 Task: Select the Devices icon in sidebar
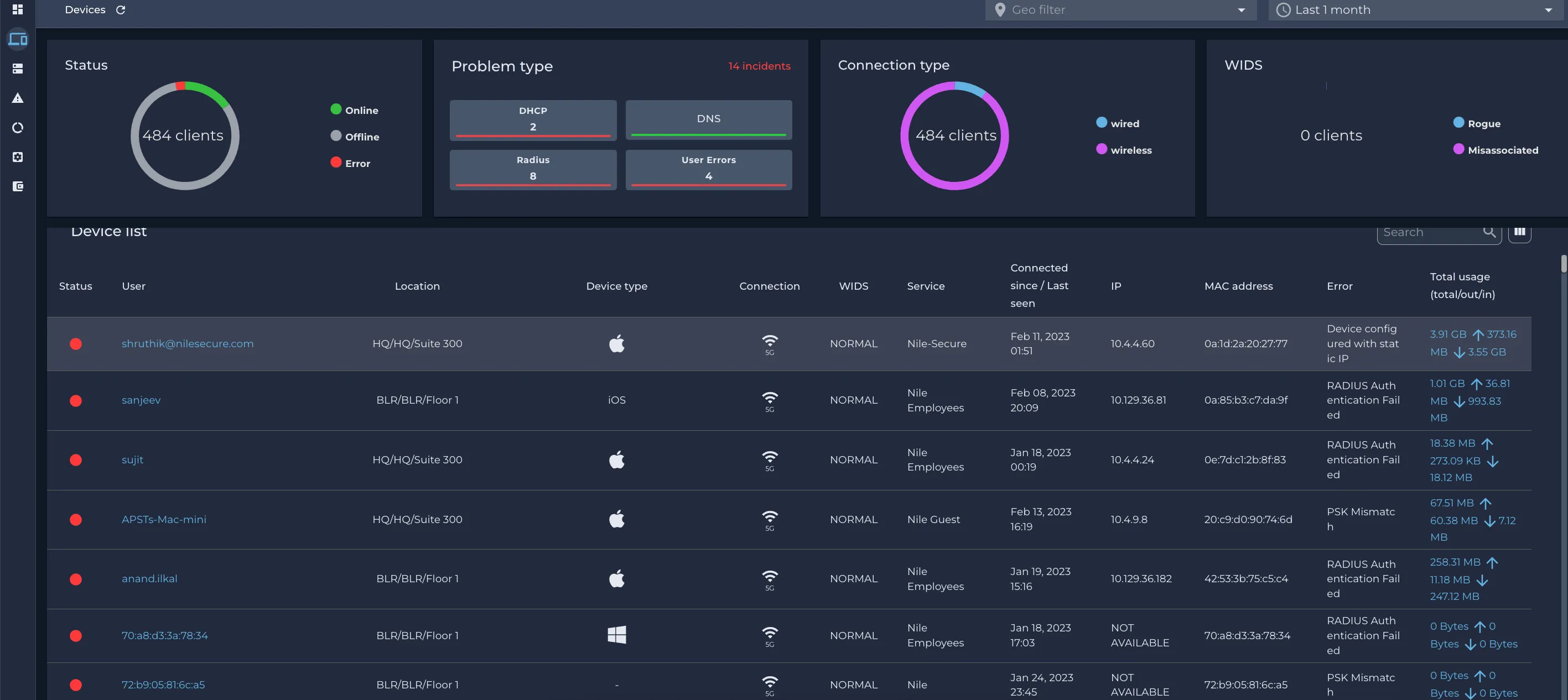pyautogui.click(x=18, y=39)
